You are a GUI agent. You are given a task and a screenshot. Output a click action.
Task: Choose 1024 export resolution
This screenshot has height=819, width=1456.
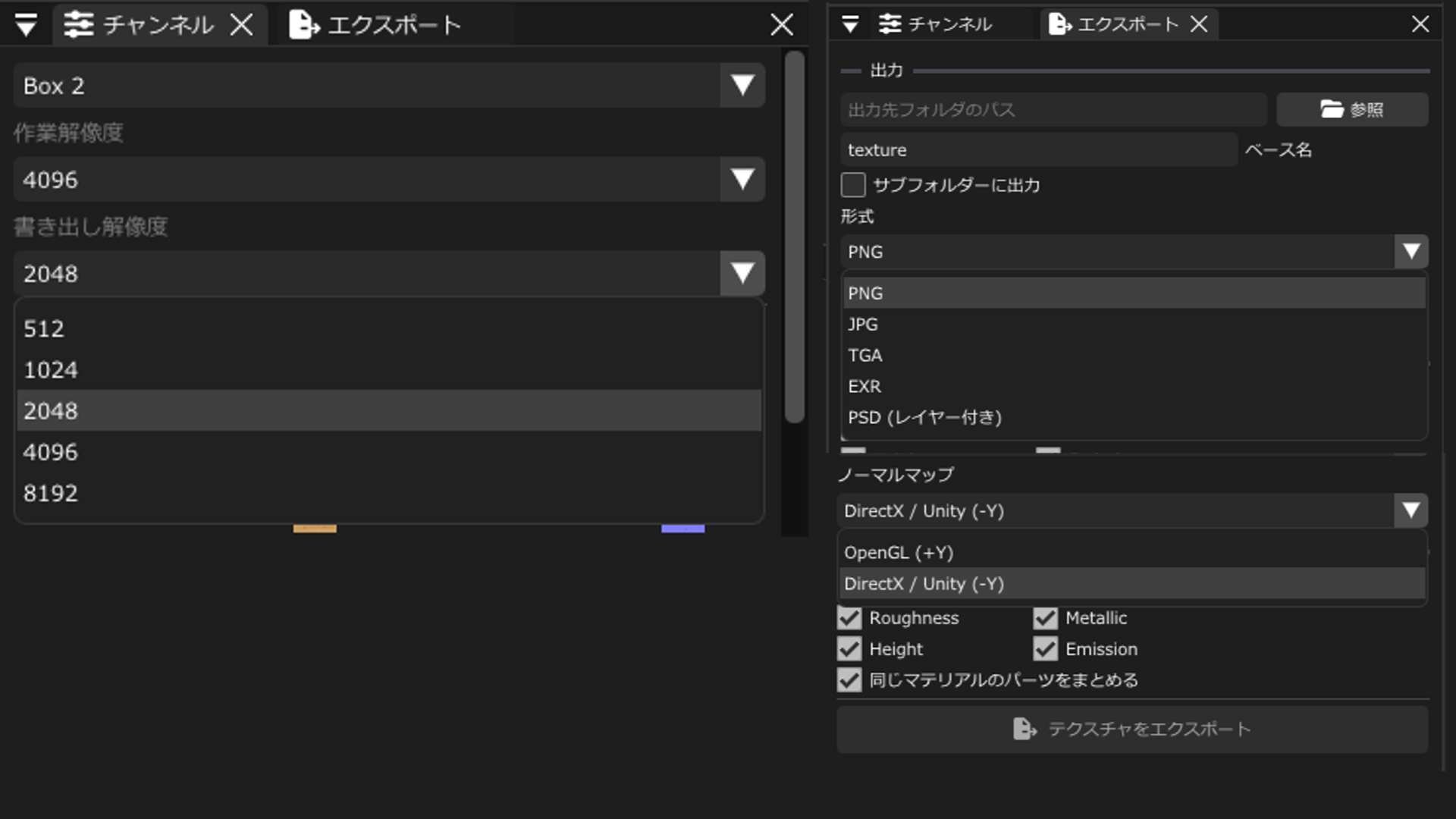click(389, 369)
